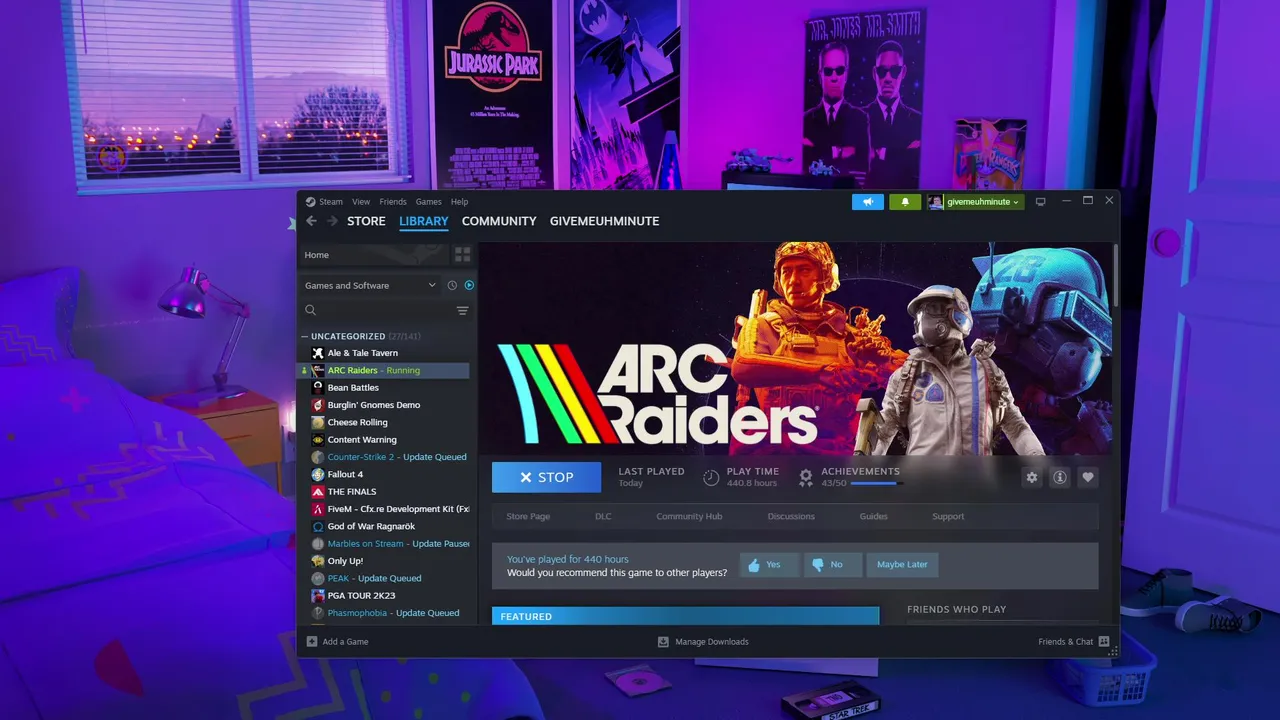Switch to the STORE tab
Viewport: 1280px width, 720px height.
tap(366, 221)
